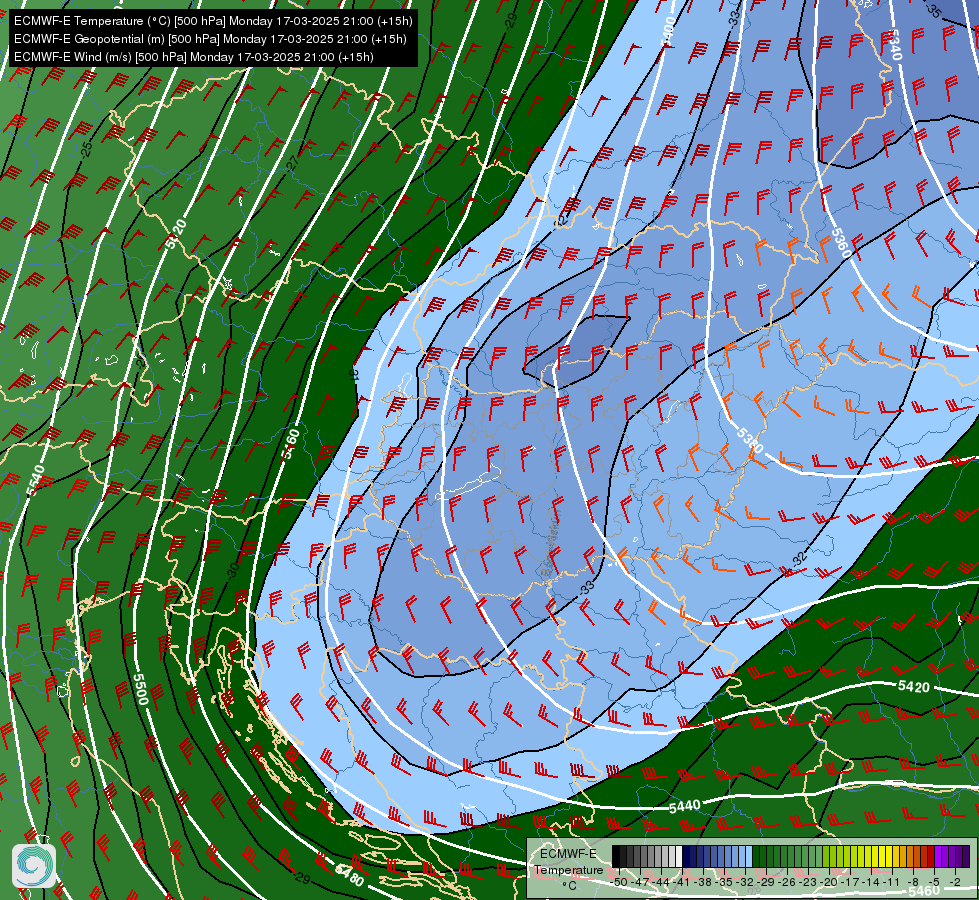The width and height of the screenshot is (979, 900).
Task: Click the 5420 geopotential contour label
Action: (914, 687)
